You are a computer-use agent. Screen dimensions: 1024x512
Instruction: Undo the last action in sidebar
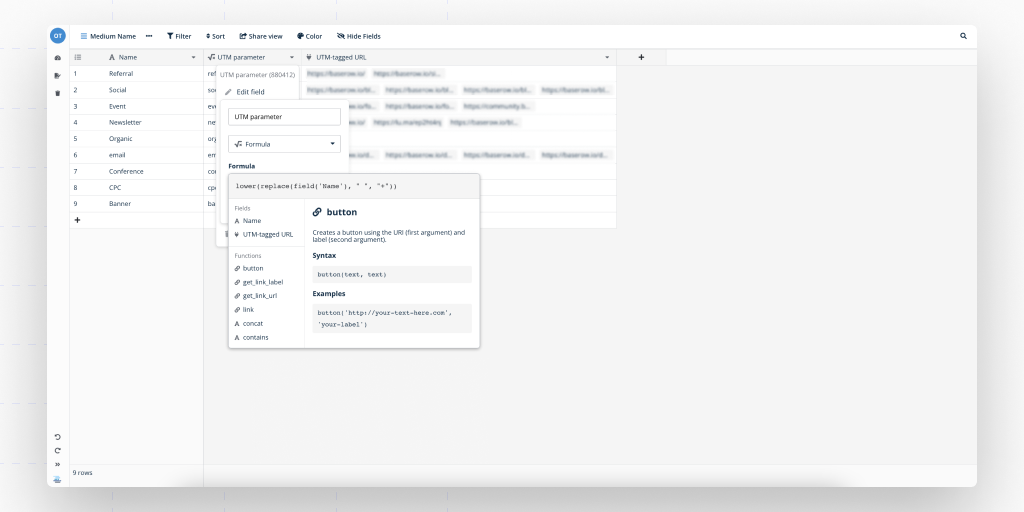[x=57, y=437]
